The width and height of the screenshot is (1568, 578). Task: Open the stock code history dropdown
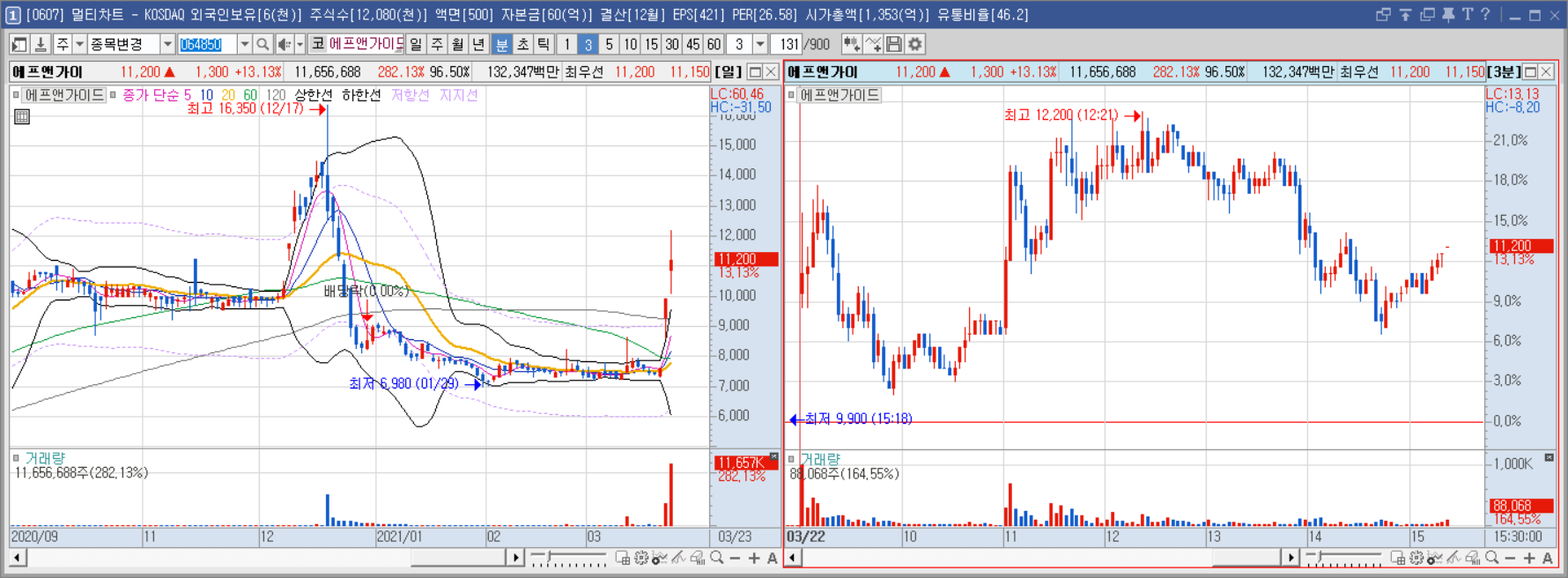(x=244, y=44)
